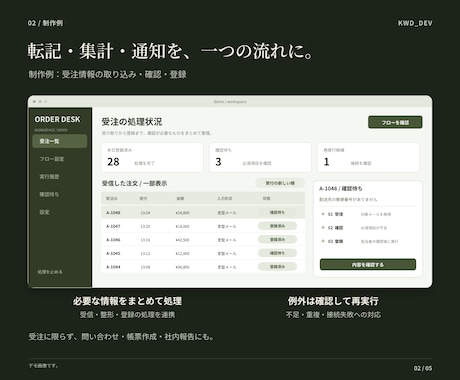Click step 03 登録 in detail panel
Screen dimensions: 460x380
coord(335,241)
